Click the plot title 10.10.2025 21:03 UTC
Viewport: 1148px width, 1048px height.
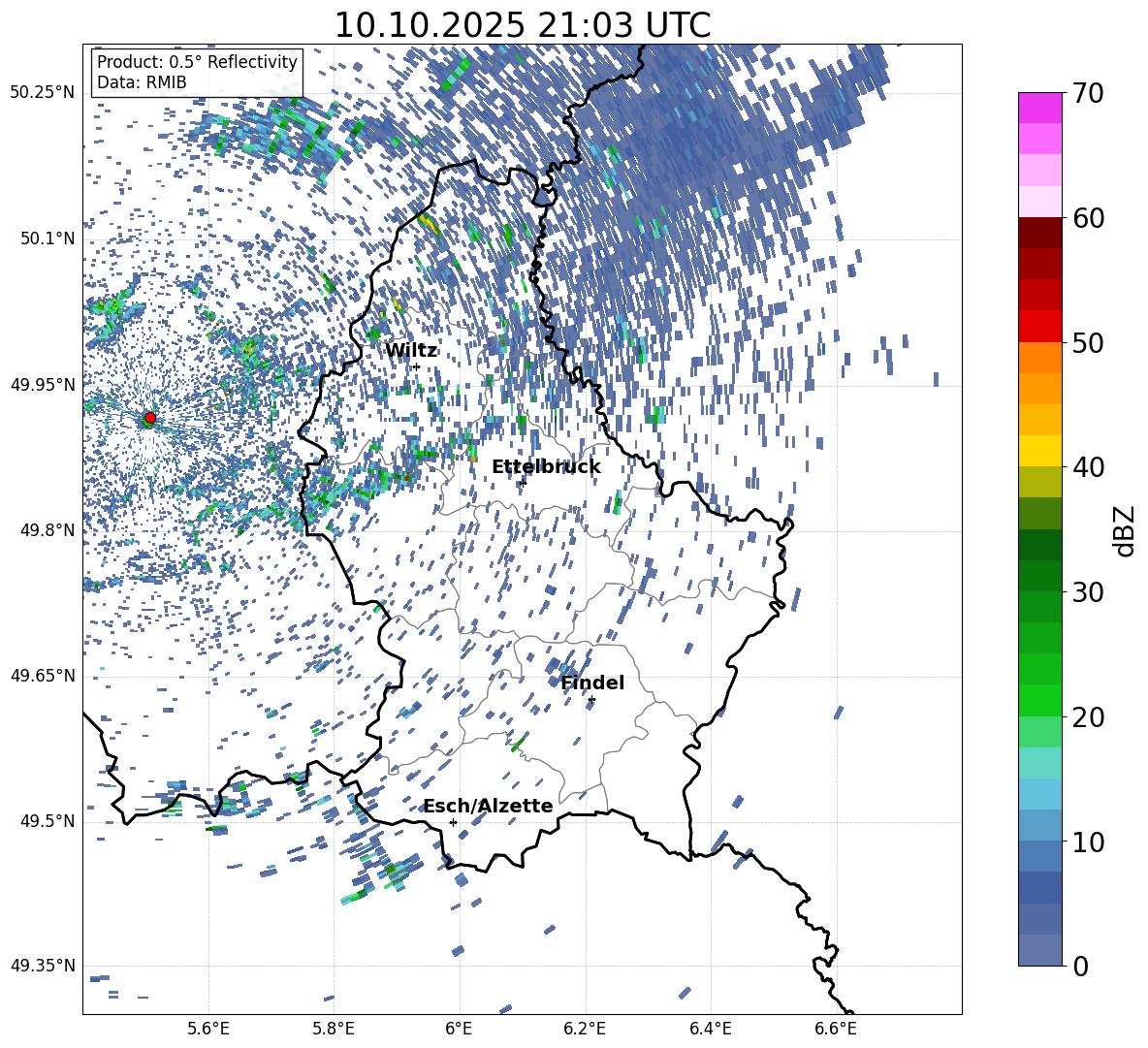tap(523, 25)
